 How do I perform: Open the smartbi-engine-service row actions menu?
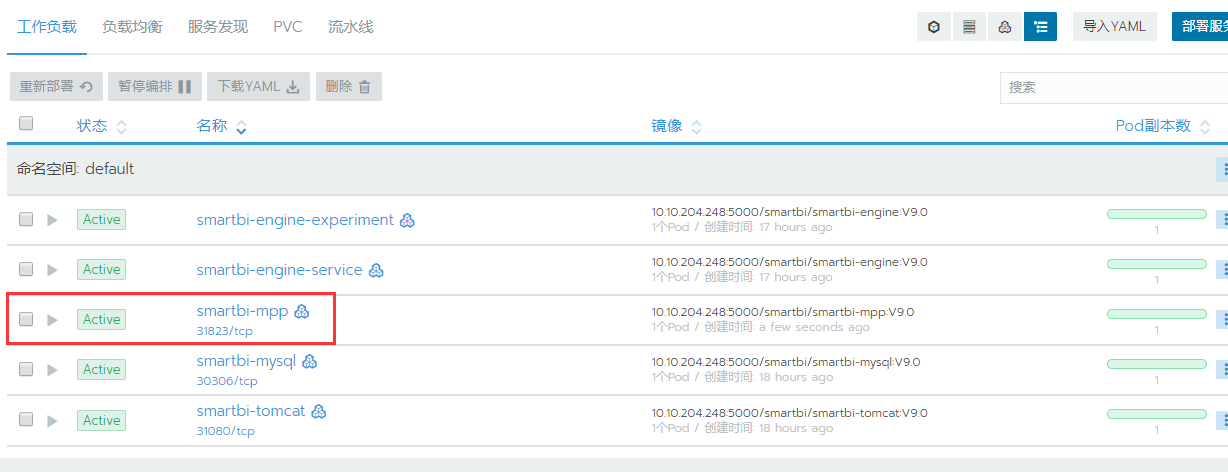(1221, 269)
